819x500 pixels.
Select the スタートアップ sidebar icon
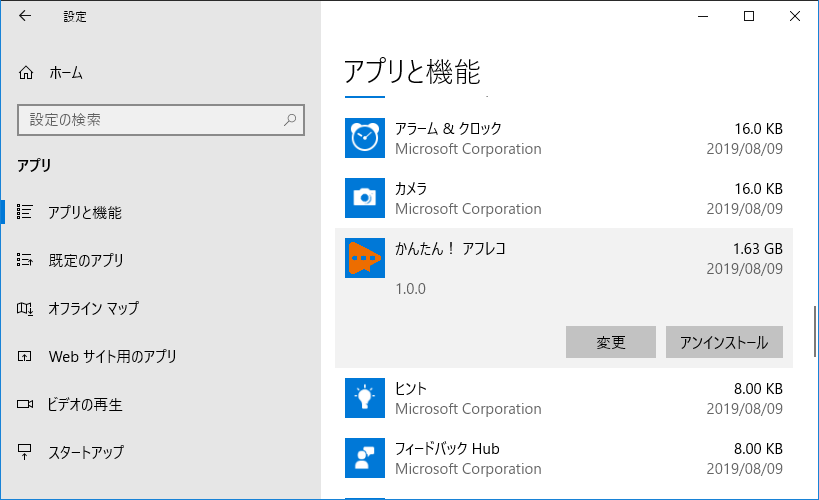click(x=25, y=452)
